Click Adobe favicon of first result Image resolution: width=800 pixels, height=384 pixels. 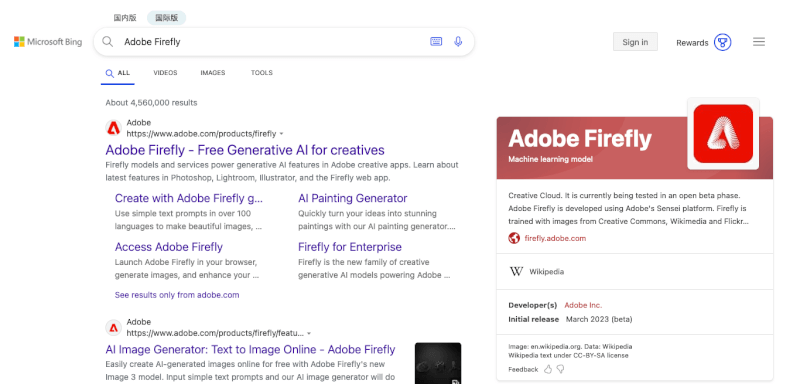(x=114, y=128)
